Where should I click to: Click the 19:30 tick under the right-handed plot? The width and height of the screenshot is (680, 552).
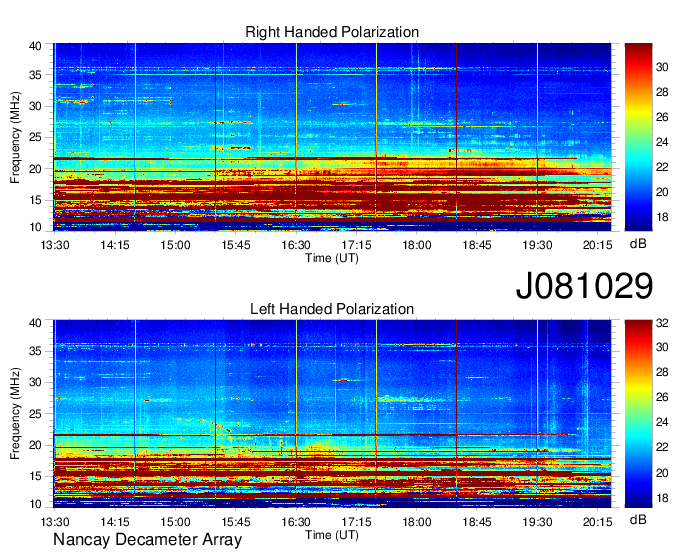coord(537,245)
